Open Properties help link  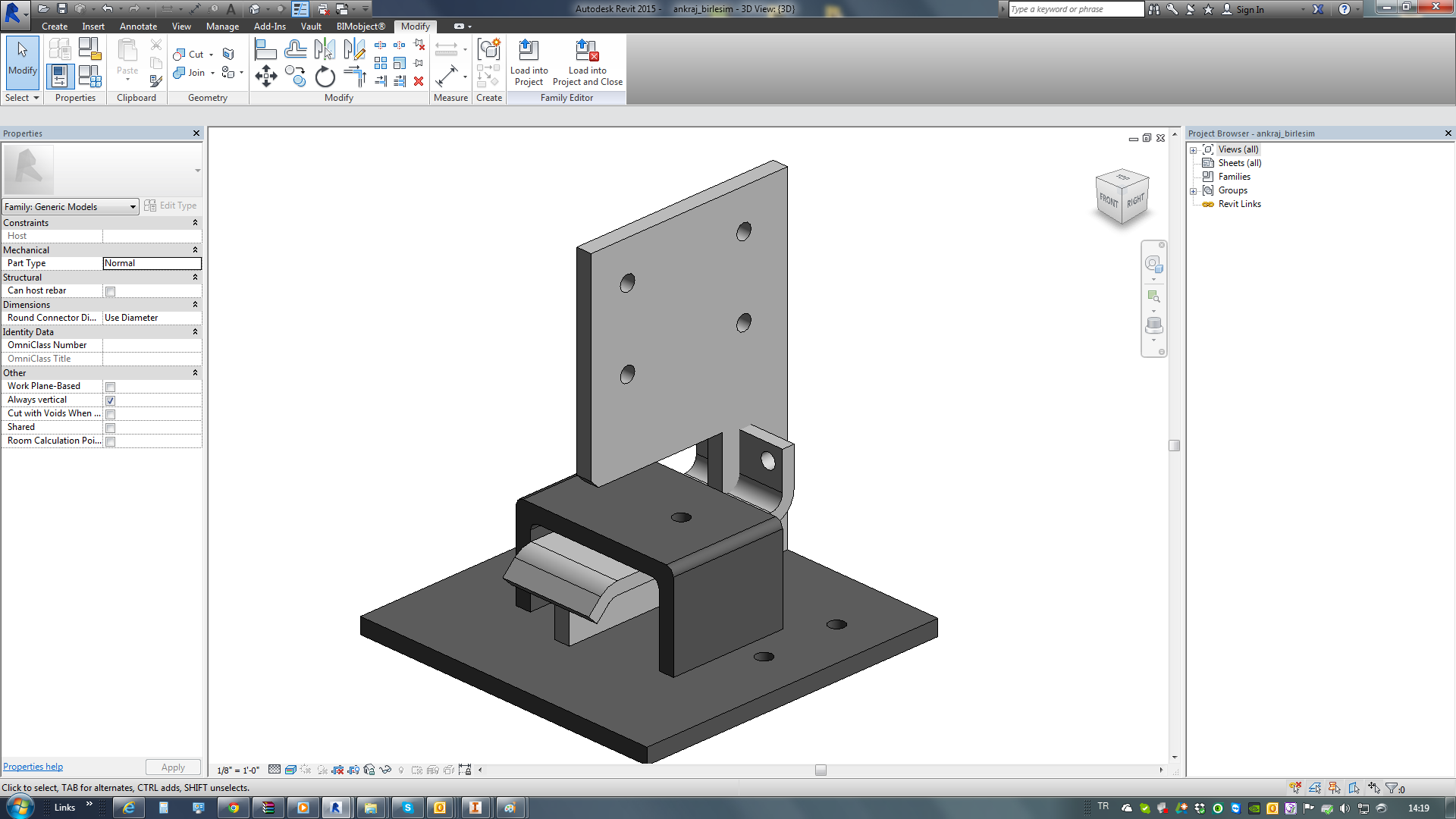click(x=33, y=767)
